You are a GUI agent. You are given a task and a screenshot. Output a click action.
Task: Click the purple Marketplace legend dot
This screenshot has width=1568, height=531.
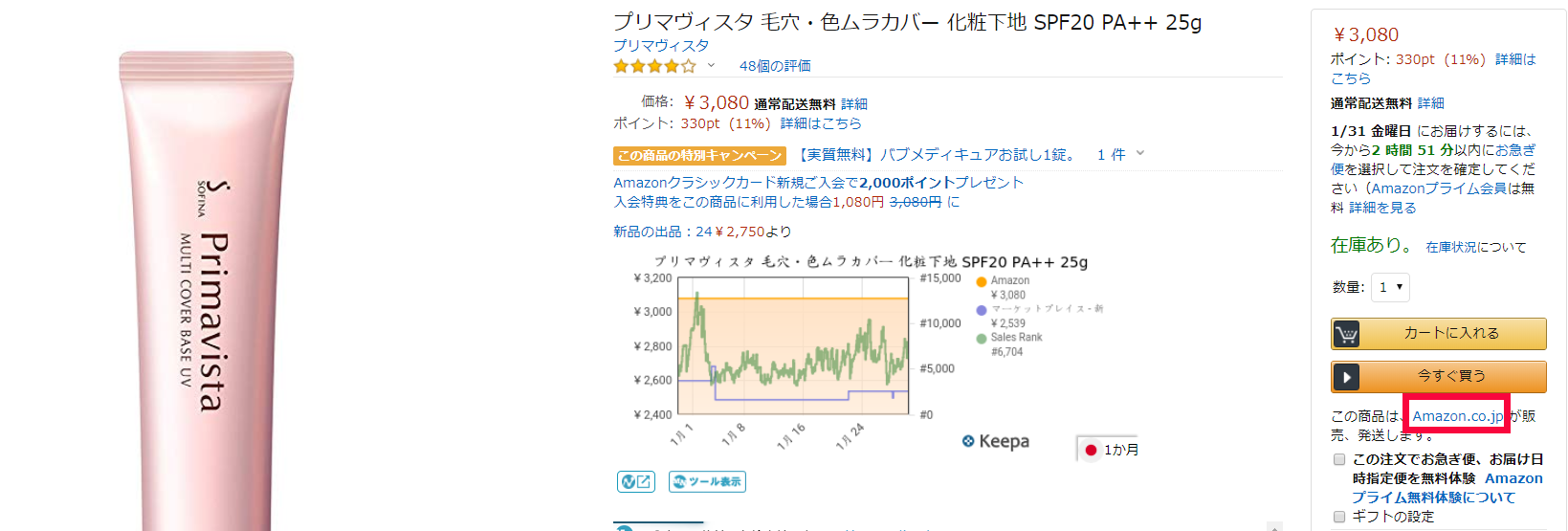pyautogui.click(x=981, y=310)
